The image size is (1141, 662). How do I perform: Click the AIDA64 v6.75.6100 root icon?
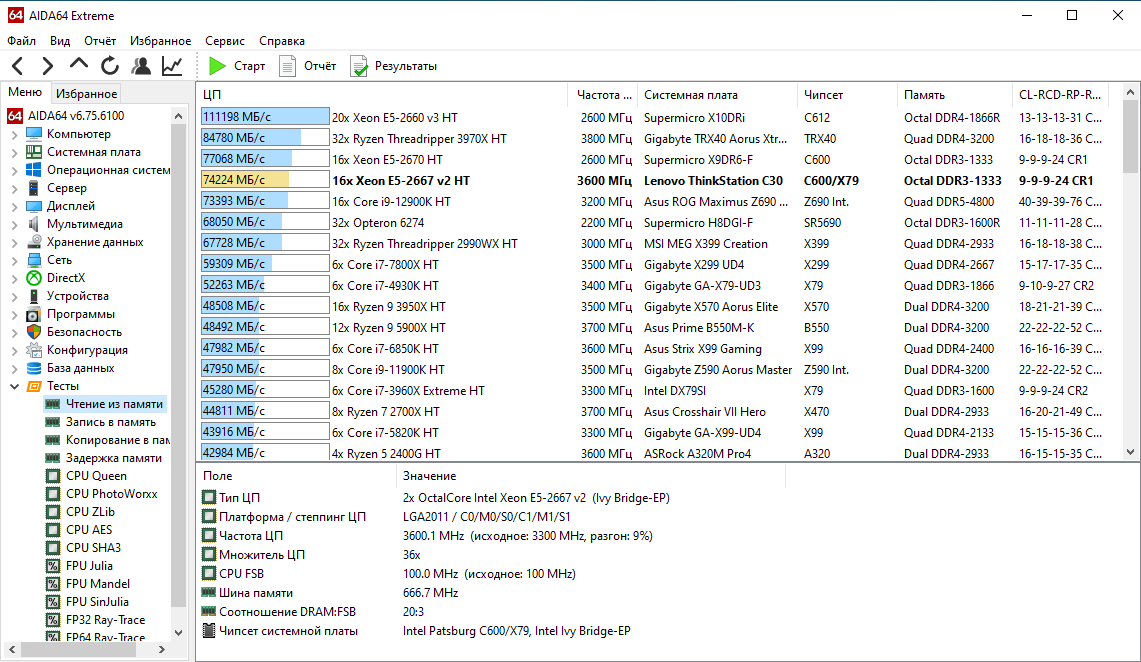(x=15, y=116)
